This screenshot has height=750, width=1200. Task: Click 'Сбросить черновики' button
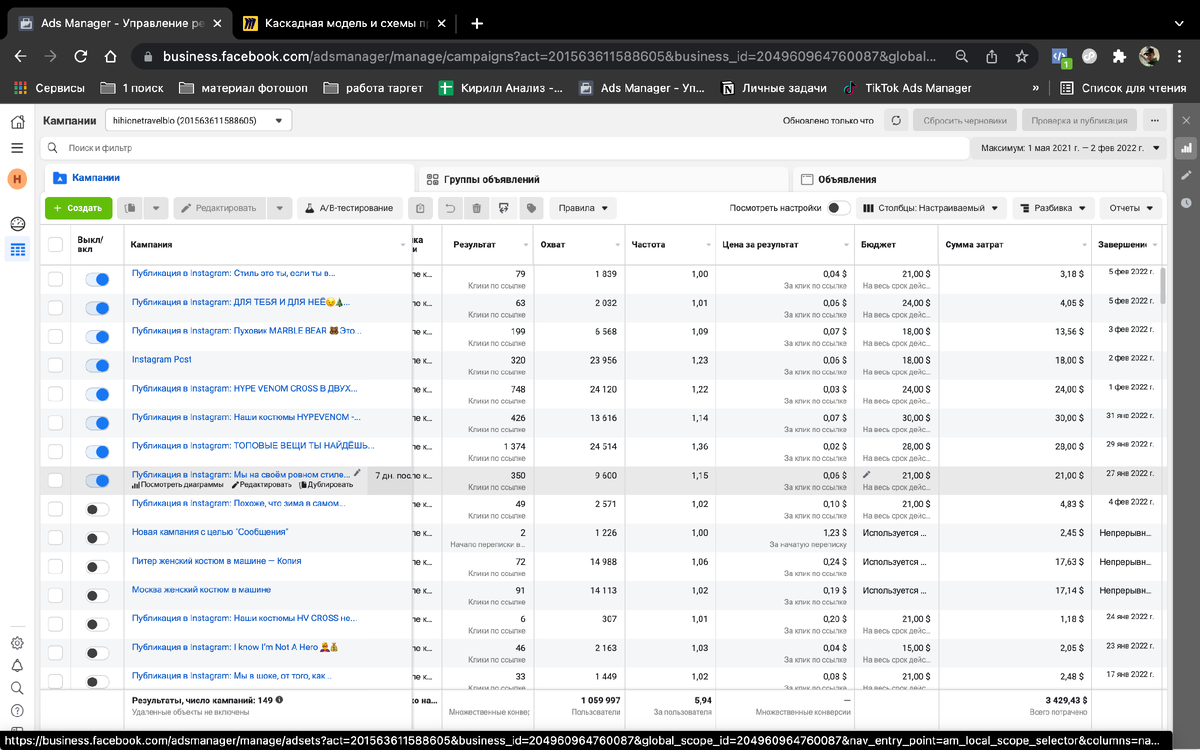pos(964,120)
